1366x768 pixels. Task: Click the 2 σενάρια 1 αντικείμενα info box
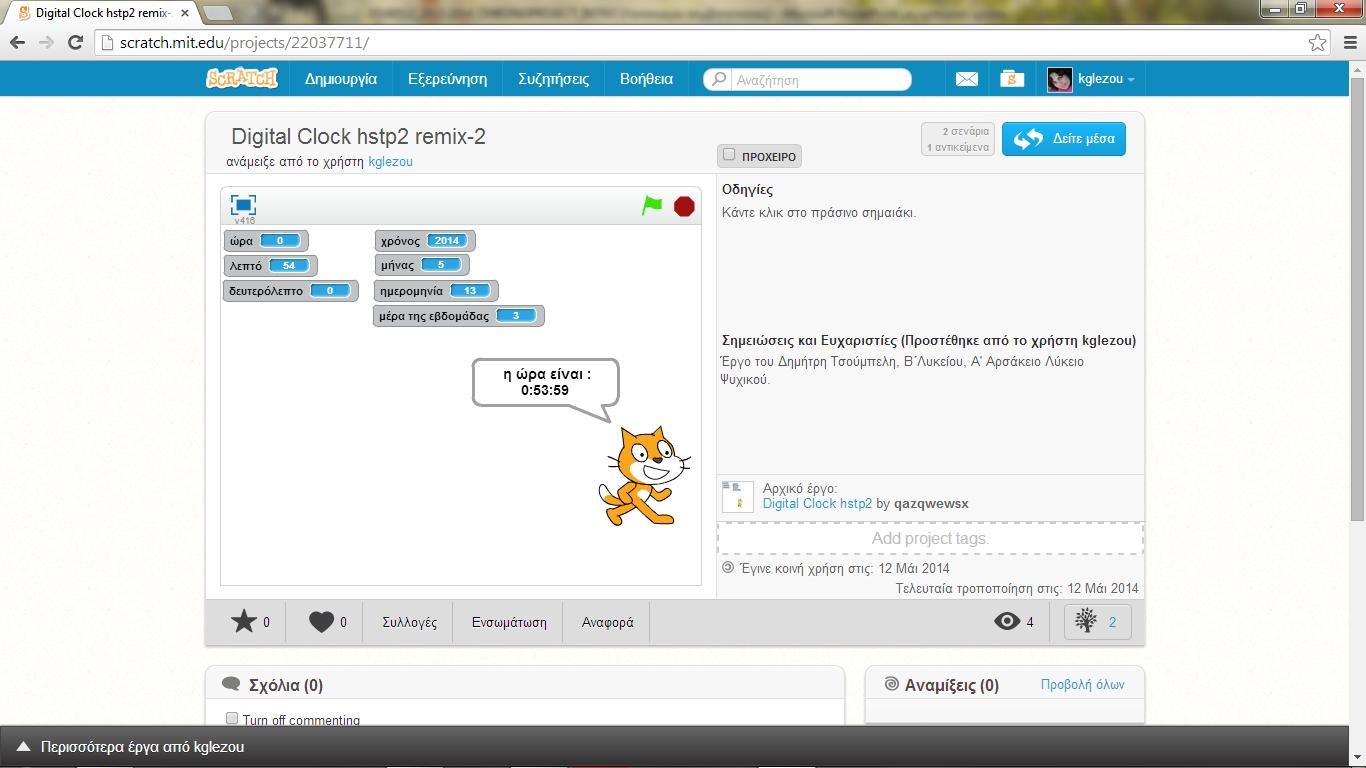tap(958, 139)
